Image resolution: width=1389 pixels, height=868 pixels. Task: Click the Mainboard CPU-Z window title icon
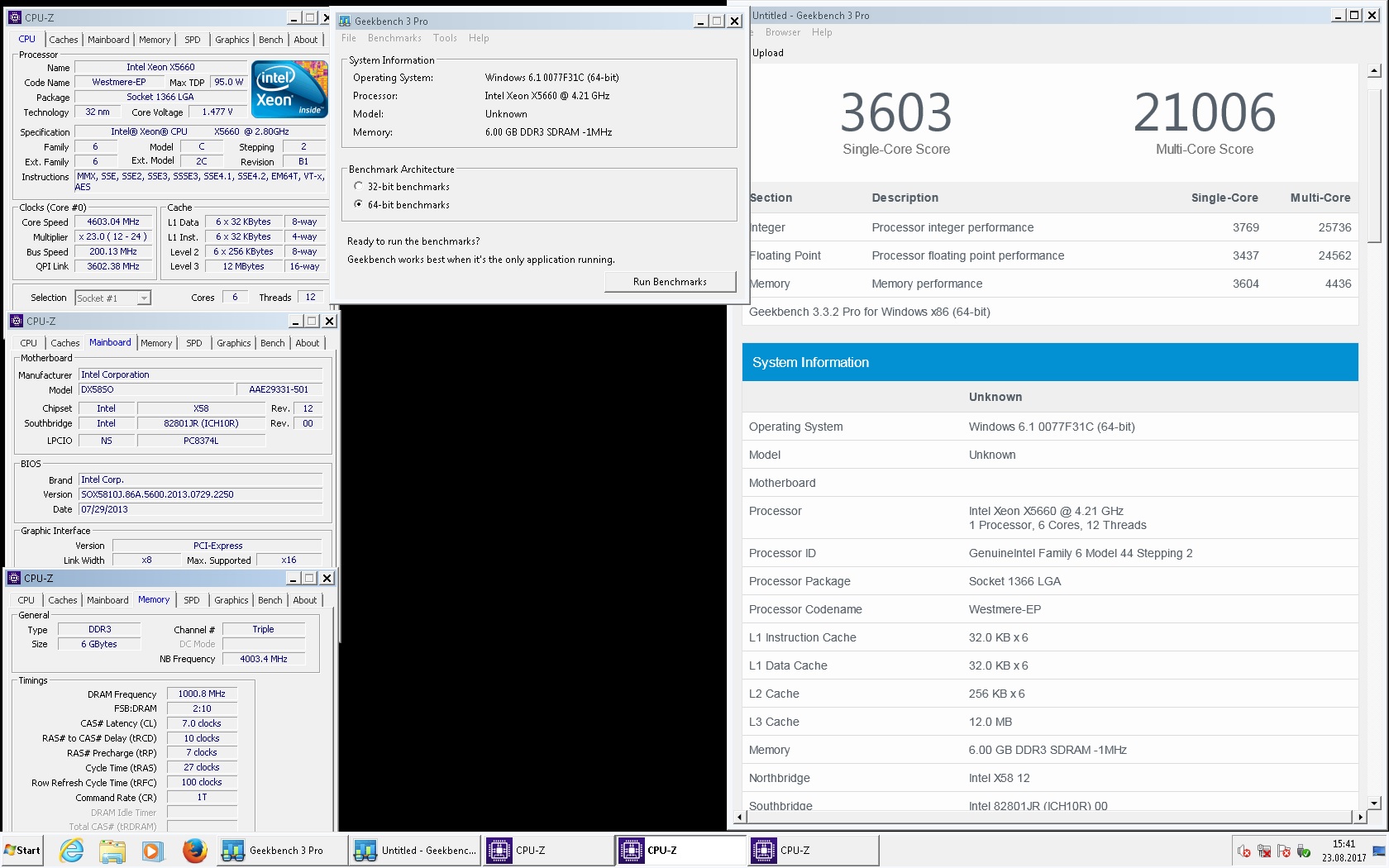click(x=16, y=321)
